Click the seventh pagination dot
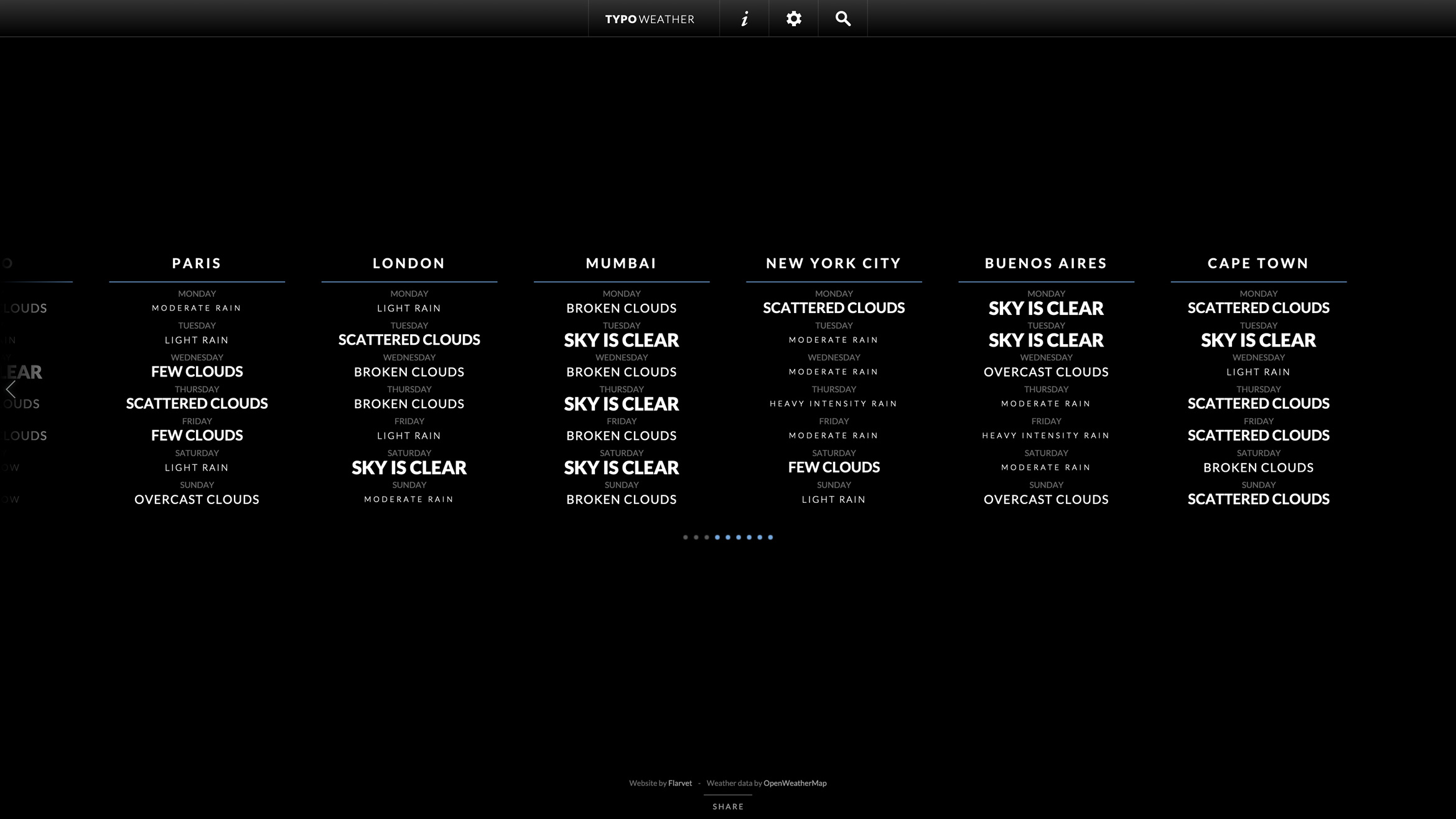1456x819 pixels. [x=749, y=537]
